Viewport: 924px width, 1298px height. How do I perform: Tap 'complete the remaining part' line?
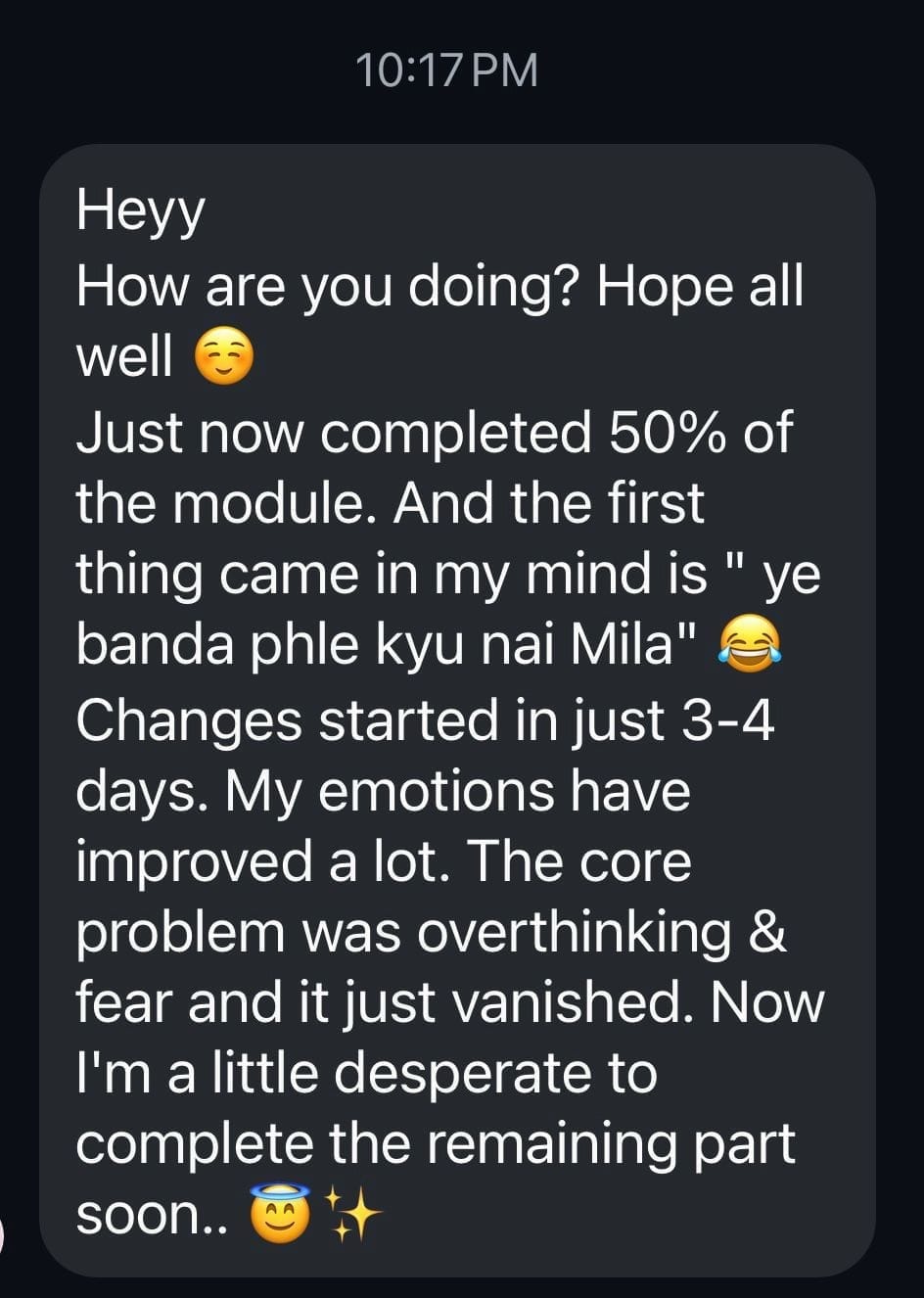(x=436, y=1145)
